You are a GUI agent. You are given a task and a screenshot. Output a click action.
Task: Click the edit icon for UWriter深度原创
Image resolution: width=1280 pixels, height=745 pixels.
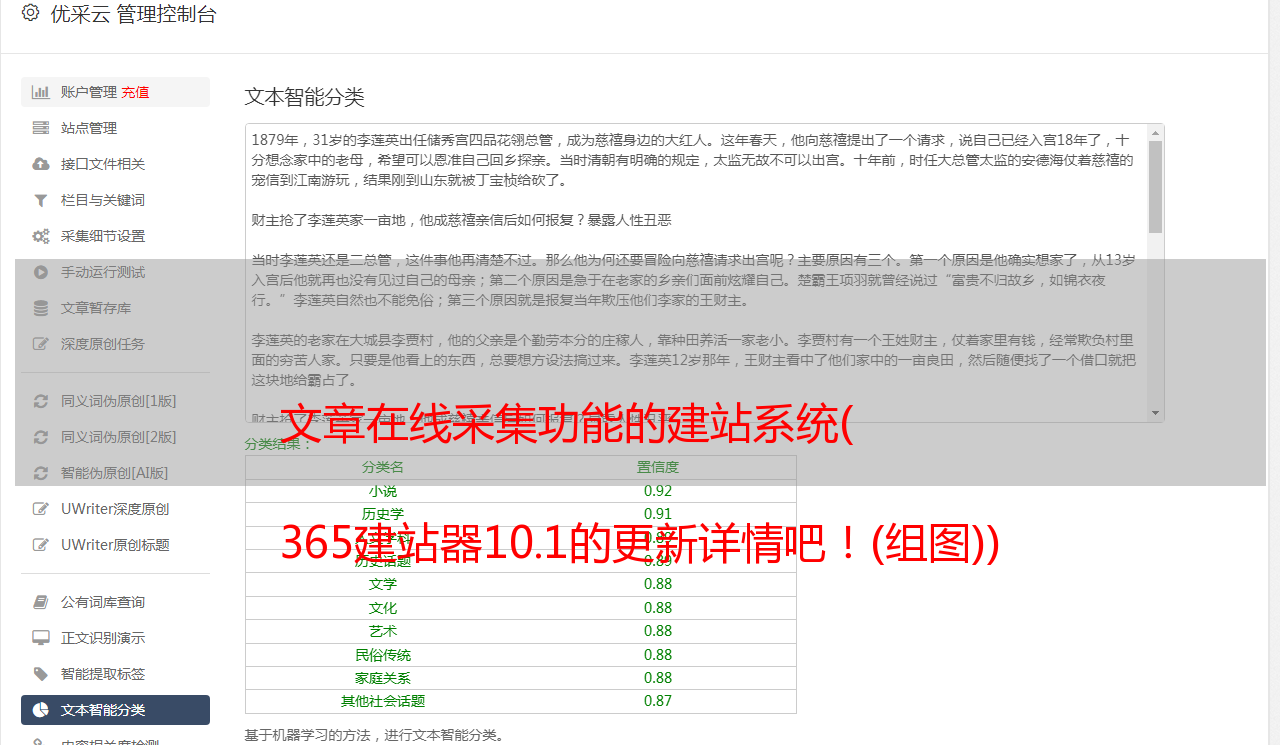[x=41, y=509]
